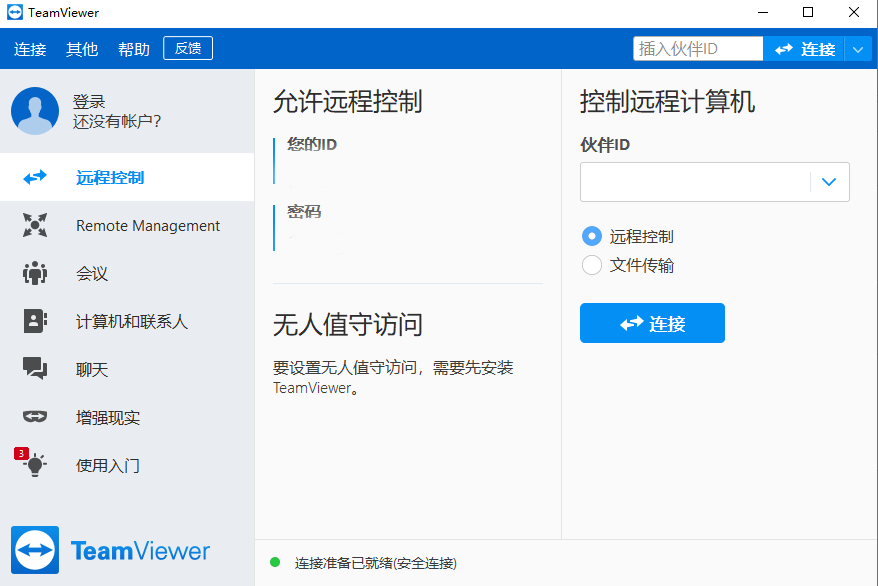Click the contacts book icon

click(35, 321)
